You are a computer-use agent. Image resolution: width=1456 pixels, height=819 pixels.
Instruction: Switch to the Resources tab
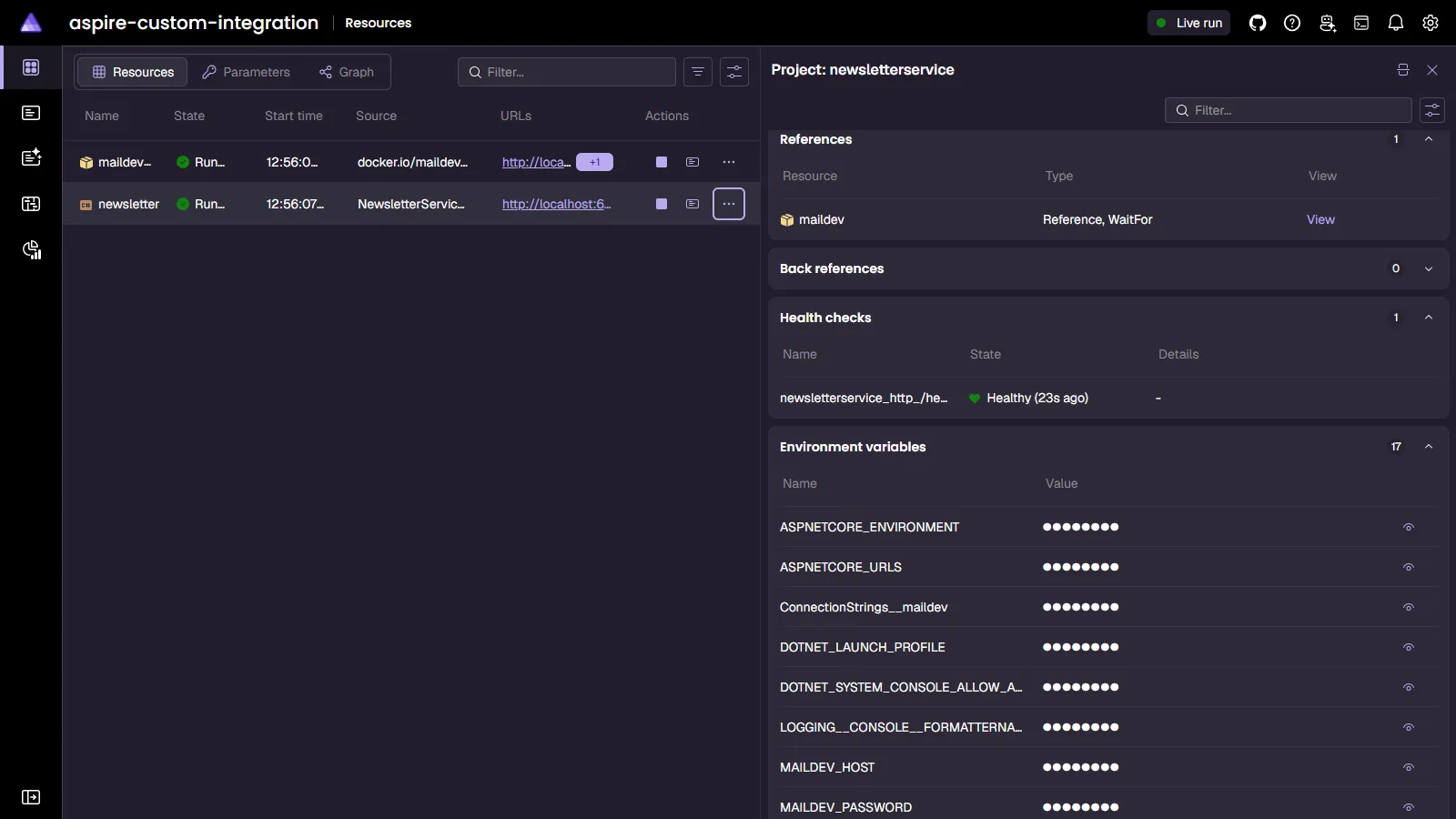(133, 72)
